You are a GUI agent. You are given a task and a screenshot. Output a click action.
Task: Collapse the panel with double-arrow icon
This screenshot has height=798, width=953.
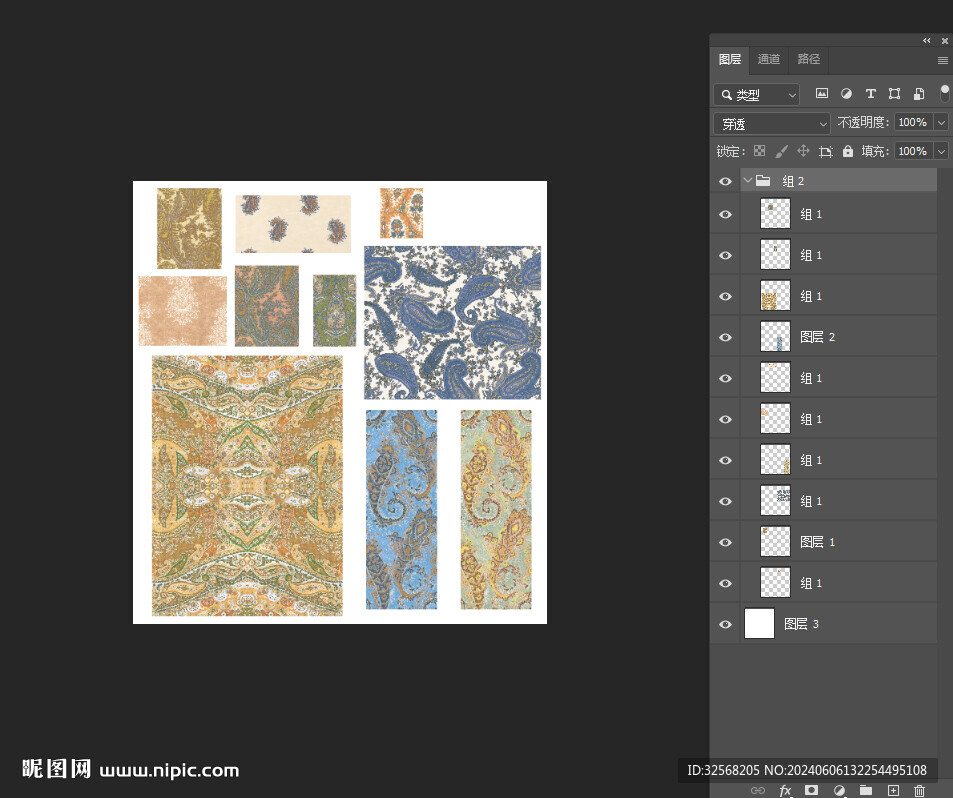tap(926, 41)
